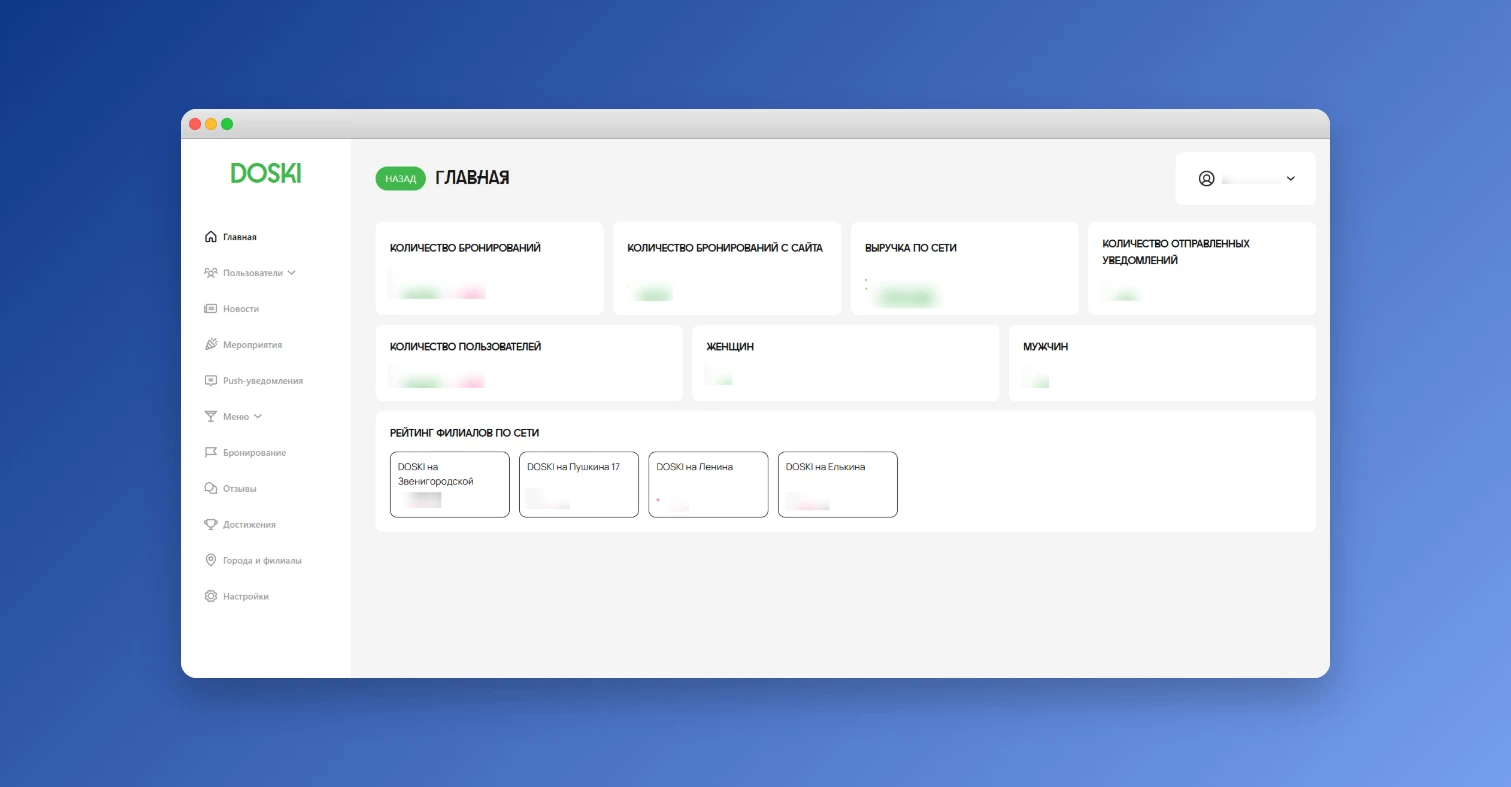Click the flag icon beside Бронирование
The image size is (1511, 787).
click(210, 453)
